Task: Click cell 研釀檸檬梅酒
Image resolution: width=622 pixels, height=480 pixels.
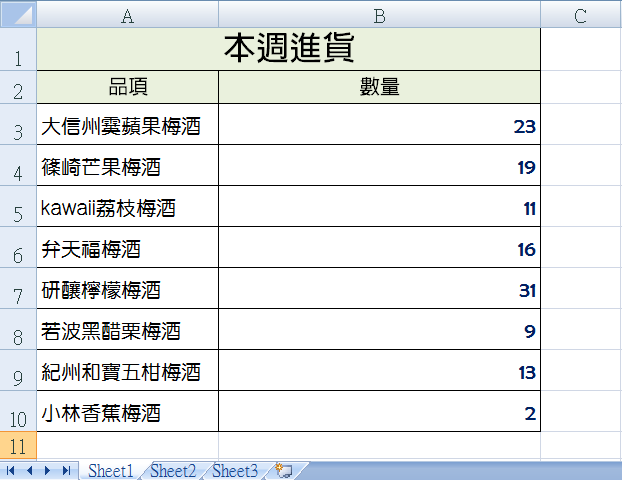Action: (127, 288)
